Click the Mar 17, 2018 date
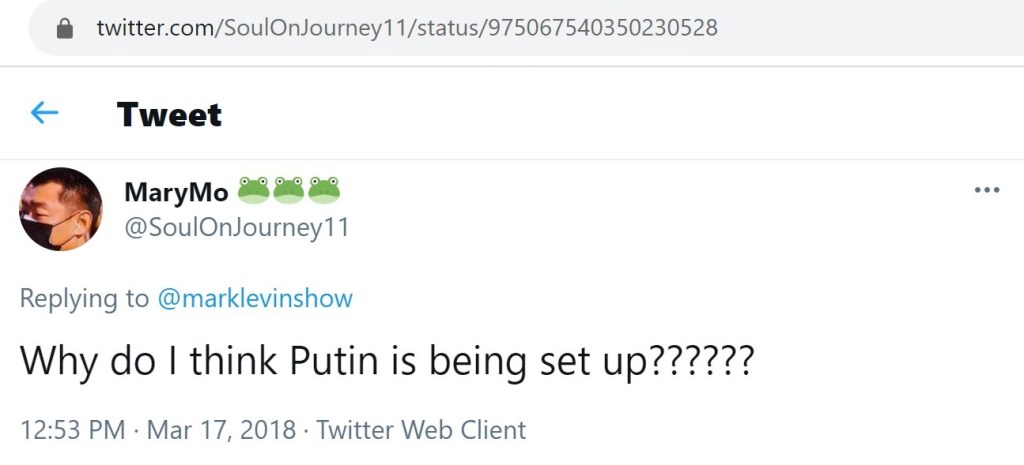 [221, 430]
